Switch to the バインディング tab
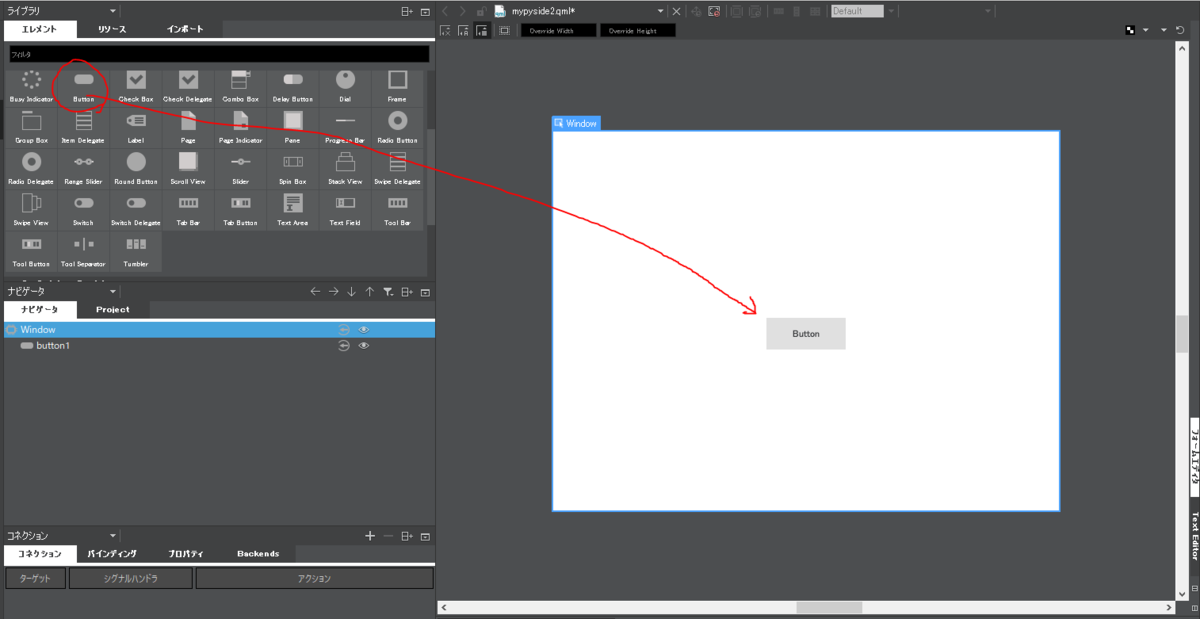The image size is (1200, 619). click(112, 553)
